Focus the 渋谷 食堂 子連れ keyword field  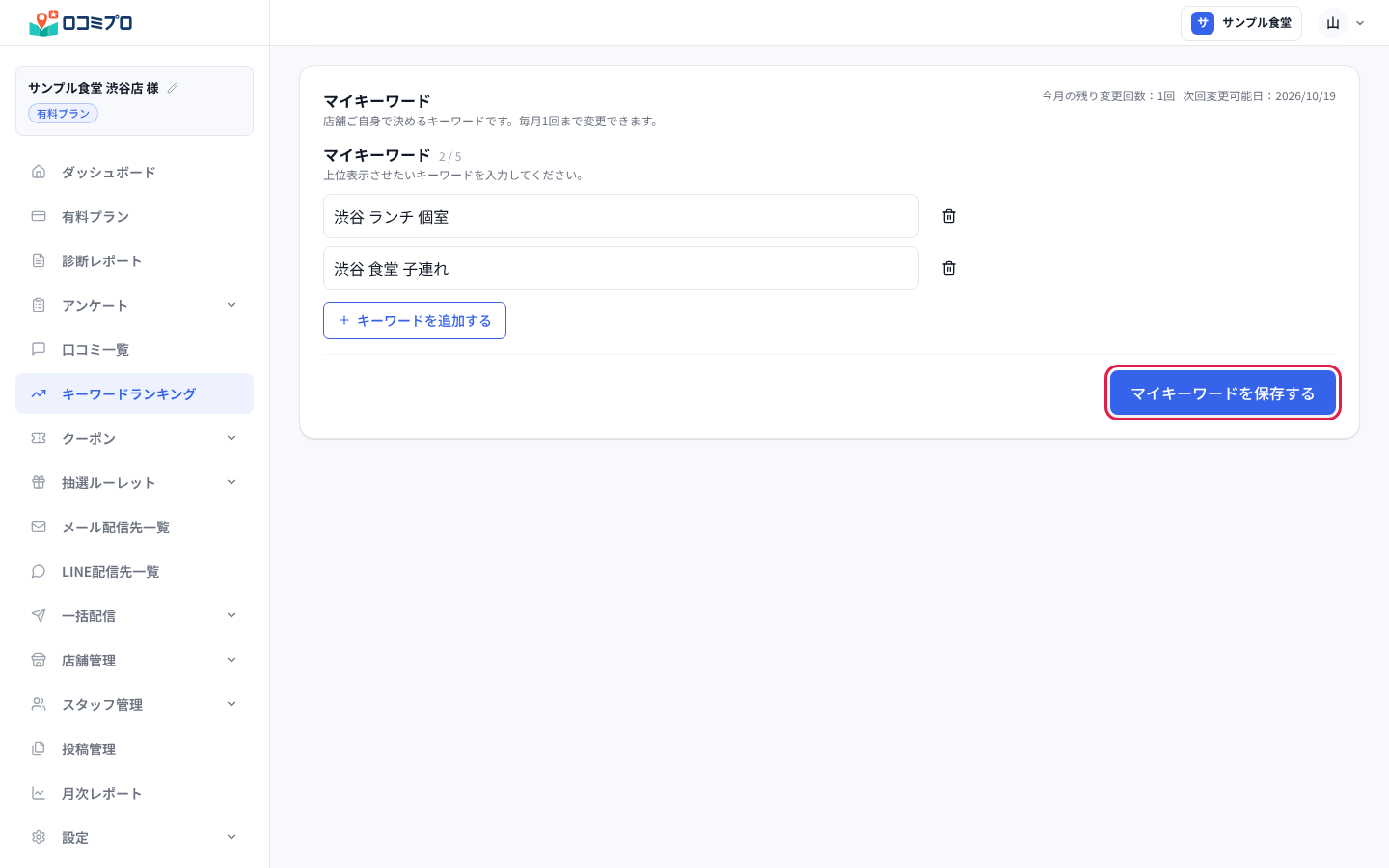[621, 268]
